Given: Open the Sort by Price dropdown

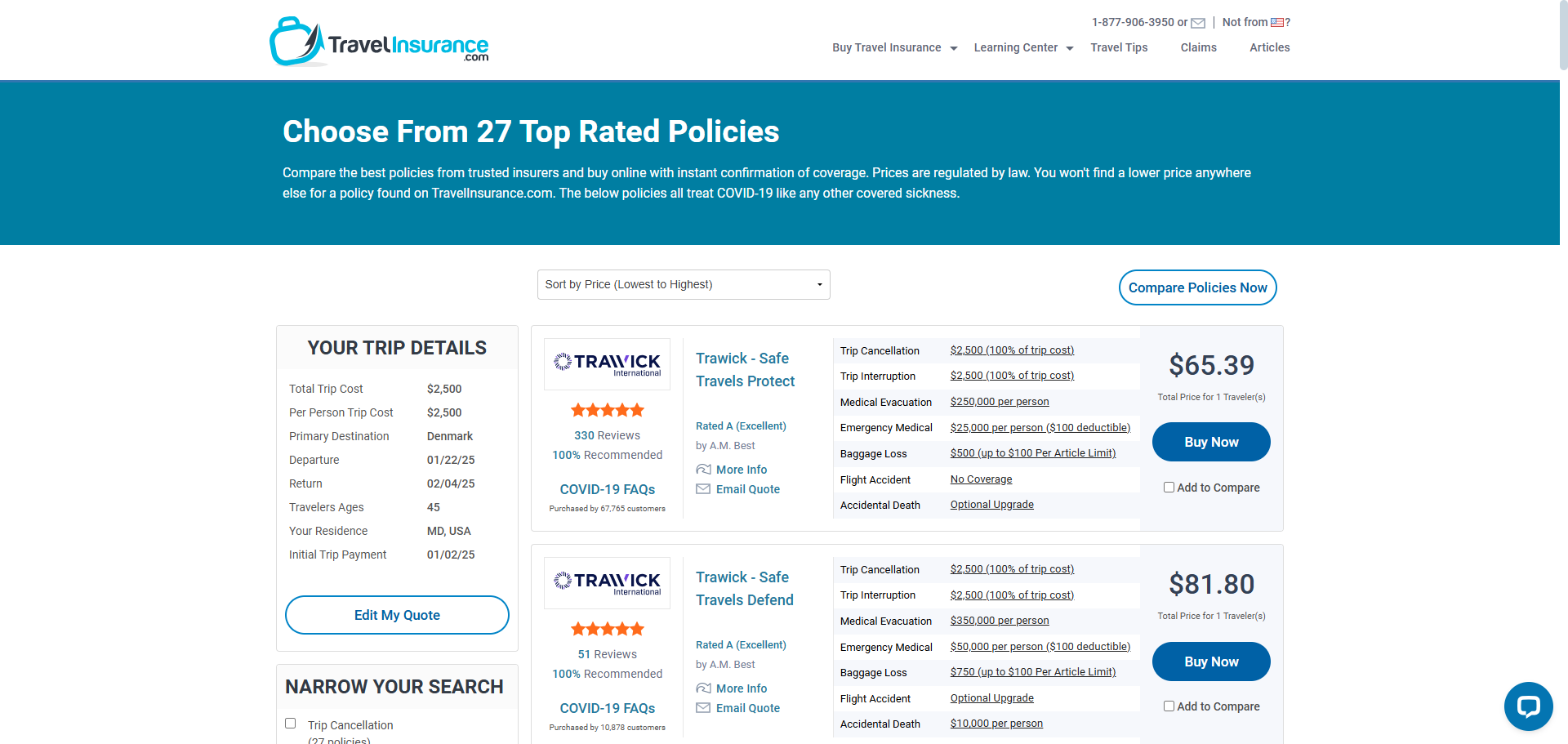Looking at the screenshot, I should [684, 284].
